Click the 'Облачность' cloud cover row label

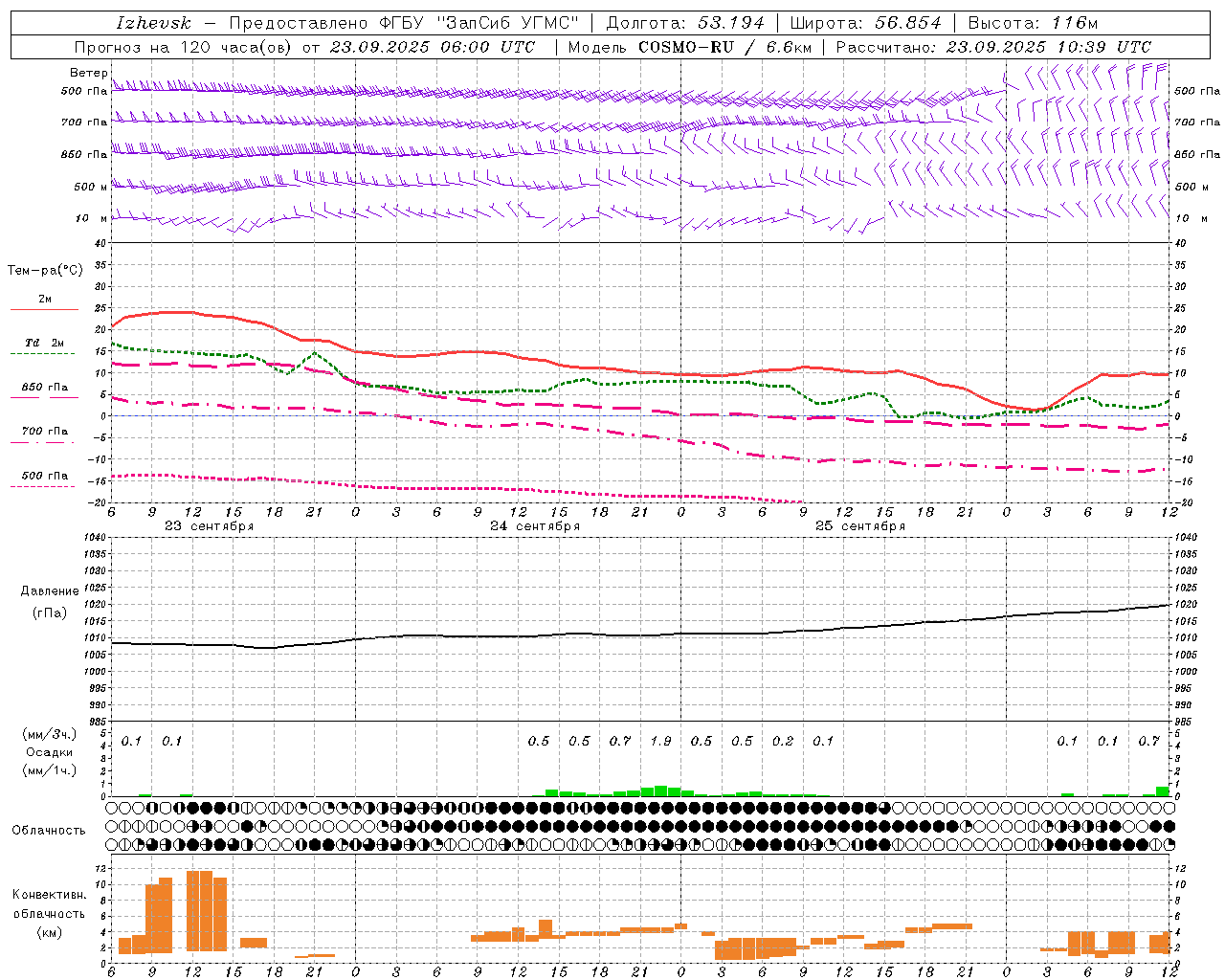49,831
